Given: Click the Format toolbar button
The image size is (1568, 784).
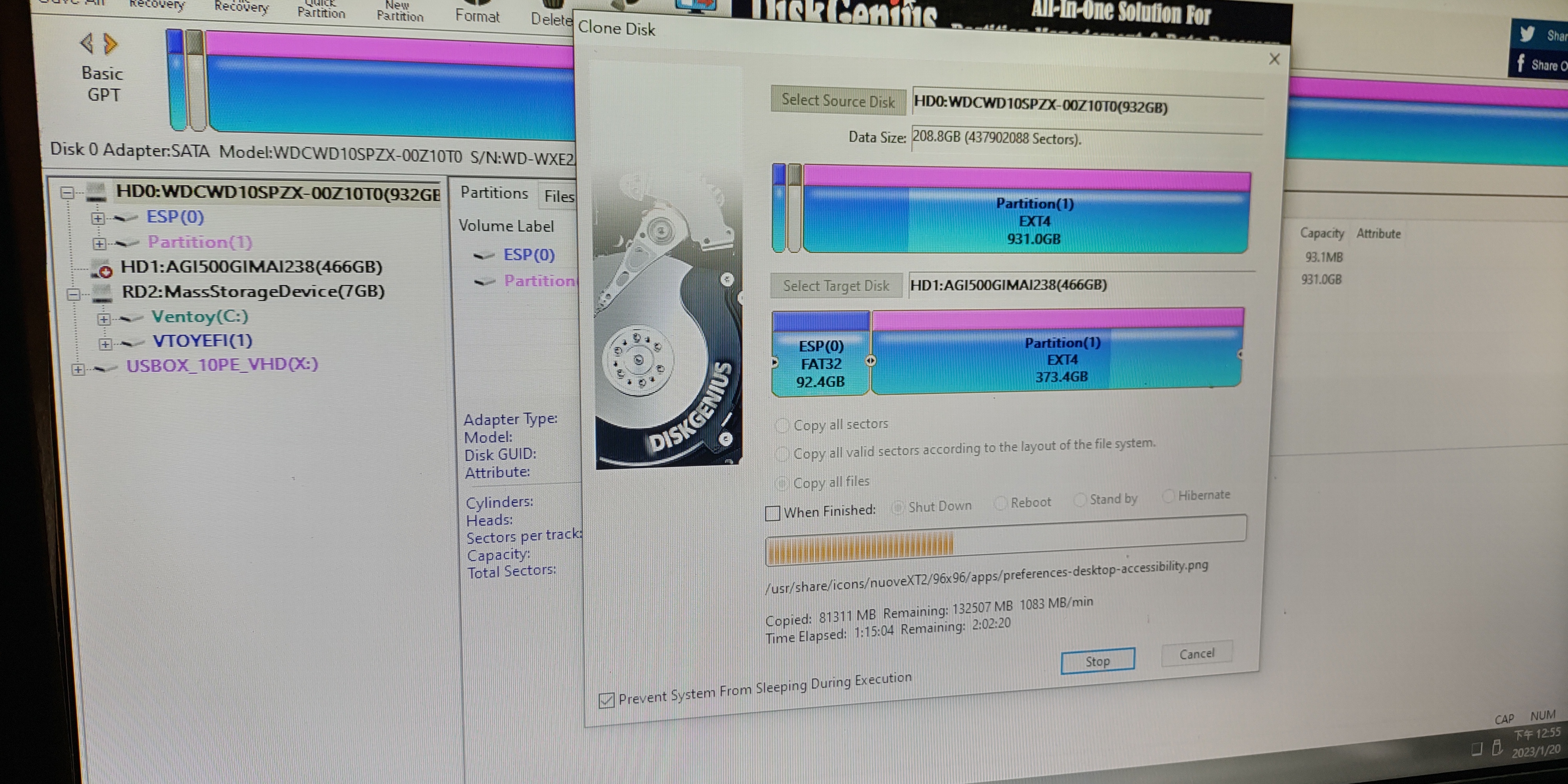Looking at the screenshot, I should 477,16.
